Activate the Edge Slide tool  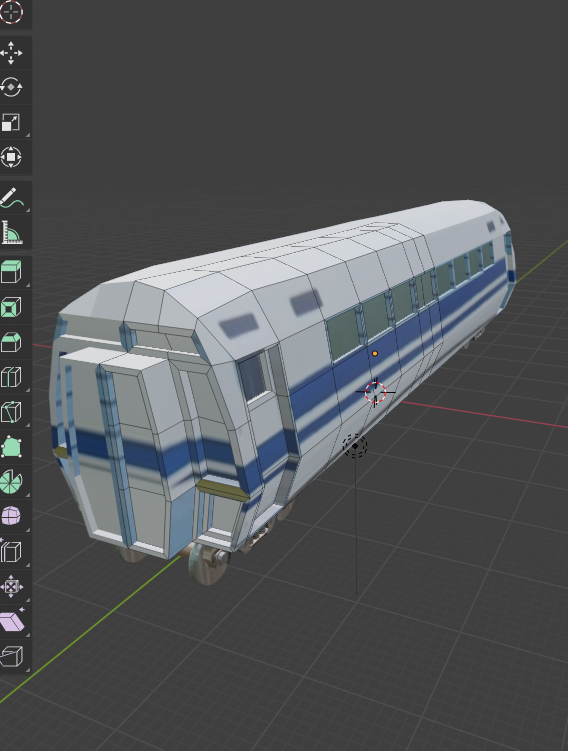tap(11, 552)
